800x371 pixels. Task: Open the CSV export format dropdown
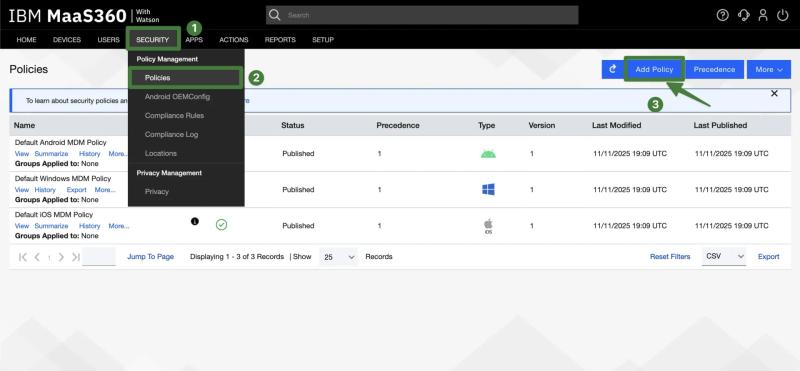tap(723, 256)
